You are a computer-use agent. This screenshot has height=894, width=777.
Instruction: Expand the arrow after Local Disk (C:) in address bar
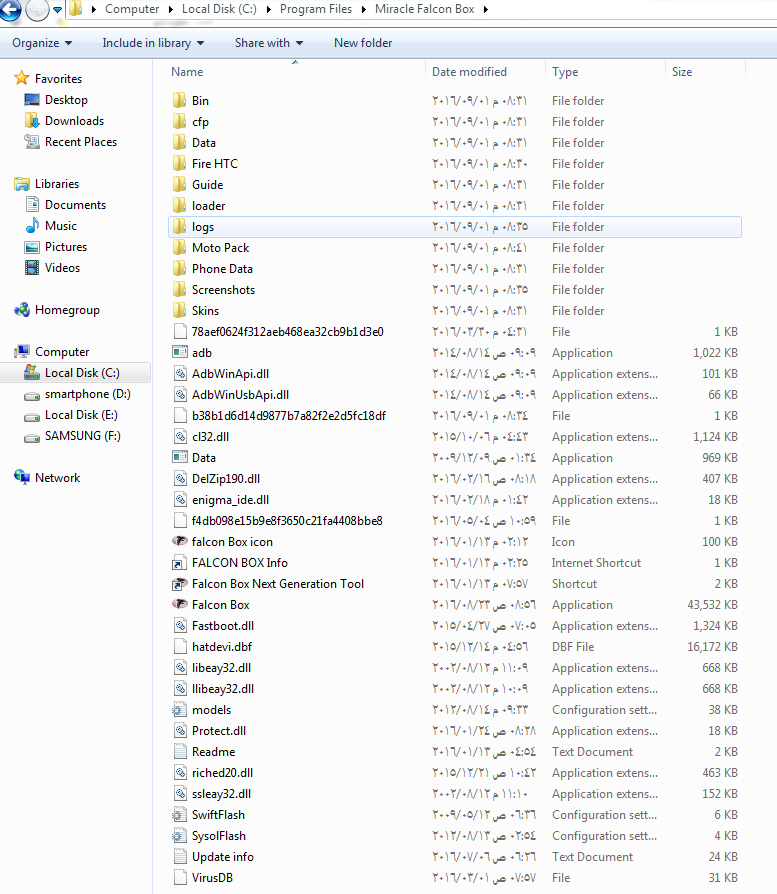point(269,9)
